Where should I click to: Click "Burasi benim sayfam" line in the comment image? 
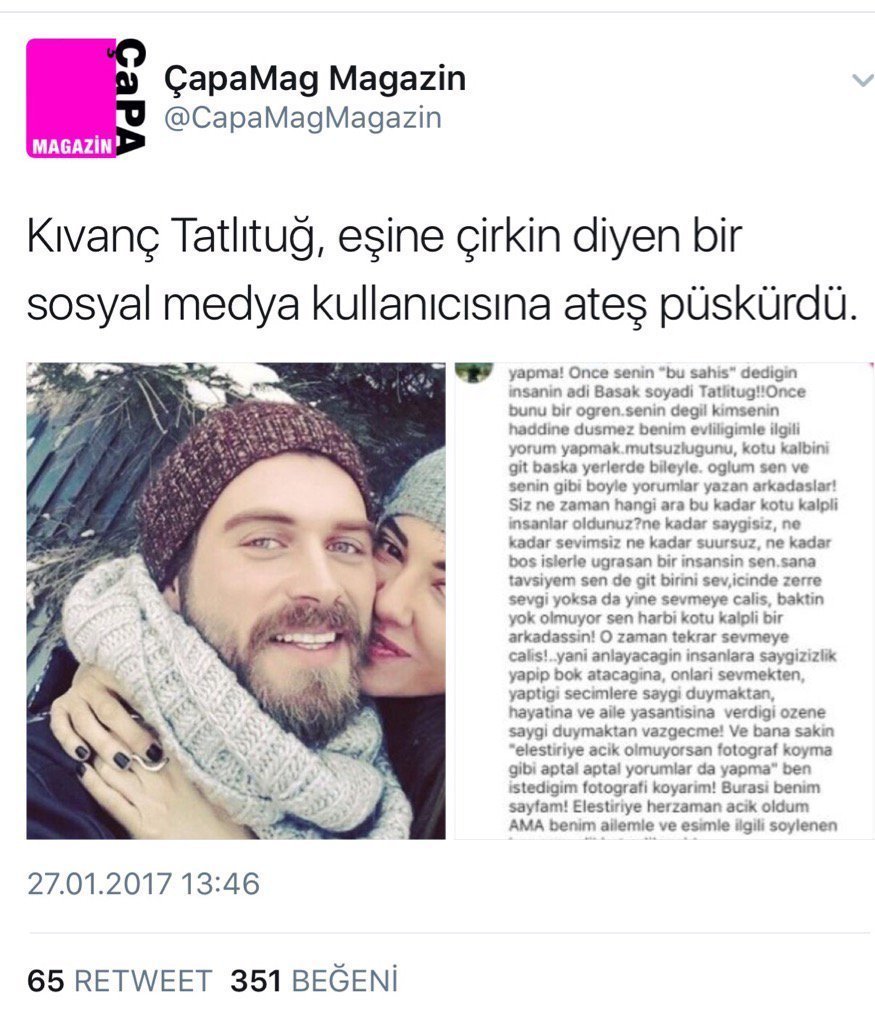[664, 797]
